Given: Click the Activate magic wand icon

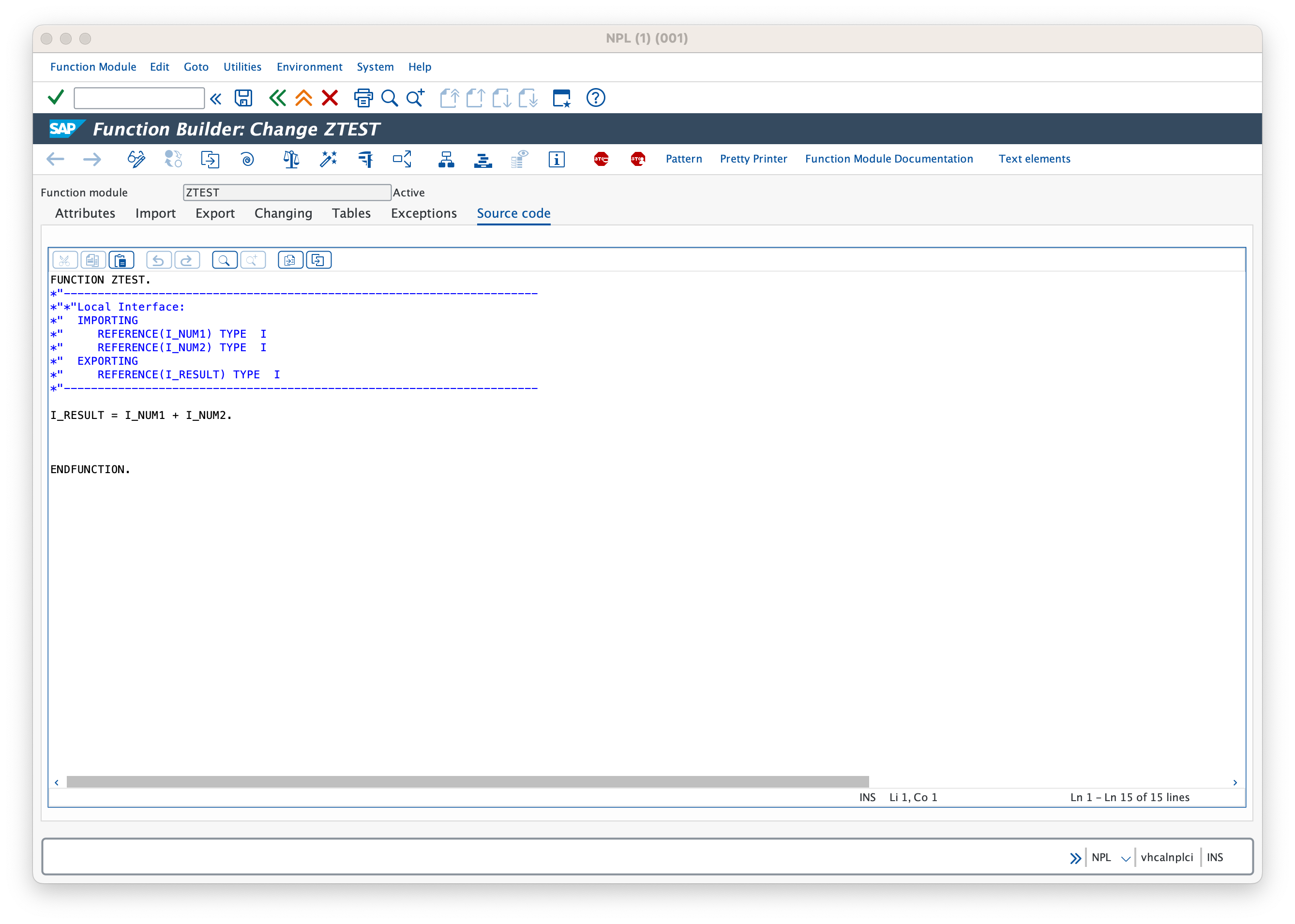Looking at the screenshot, I should [328, 159].
